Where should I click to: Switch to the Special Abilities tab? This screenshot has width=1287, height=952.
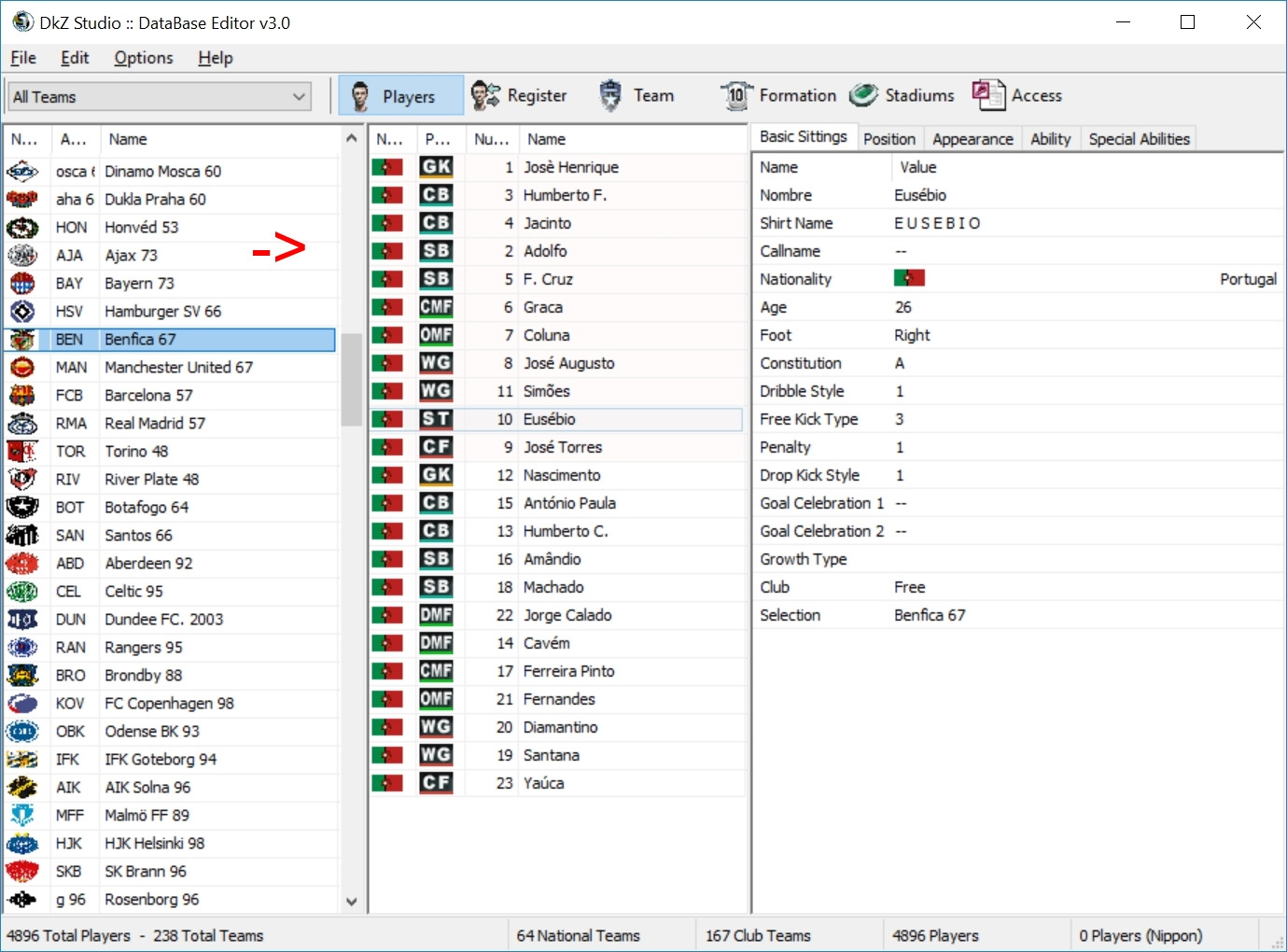coord(1140,139)
